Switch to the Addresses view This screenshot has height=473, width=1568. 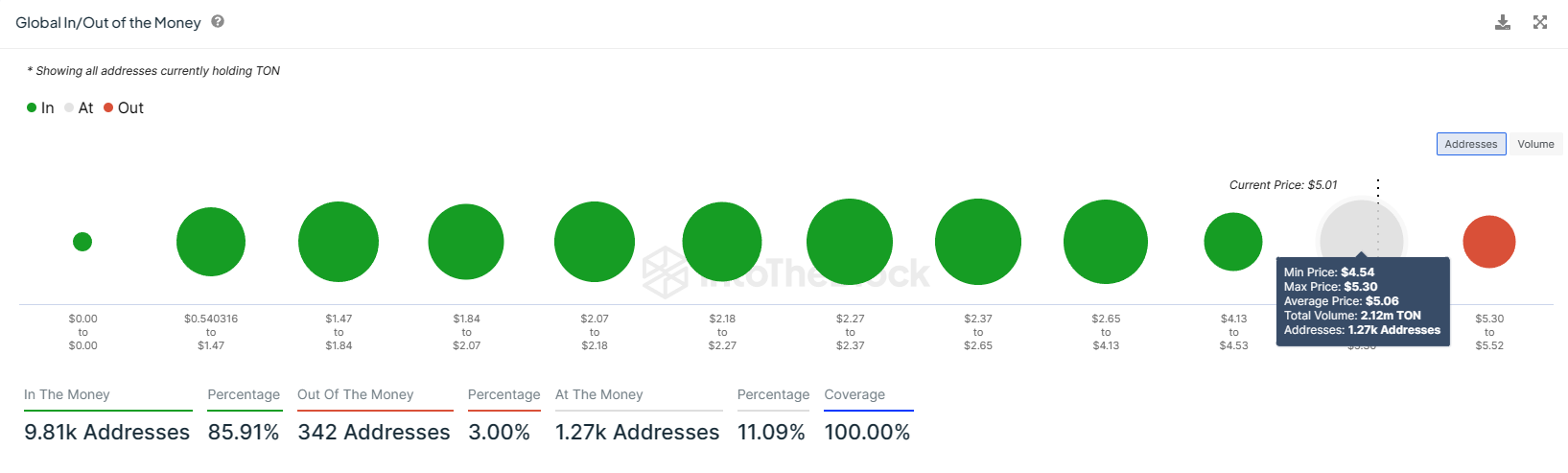1471,144
